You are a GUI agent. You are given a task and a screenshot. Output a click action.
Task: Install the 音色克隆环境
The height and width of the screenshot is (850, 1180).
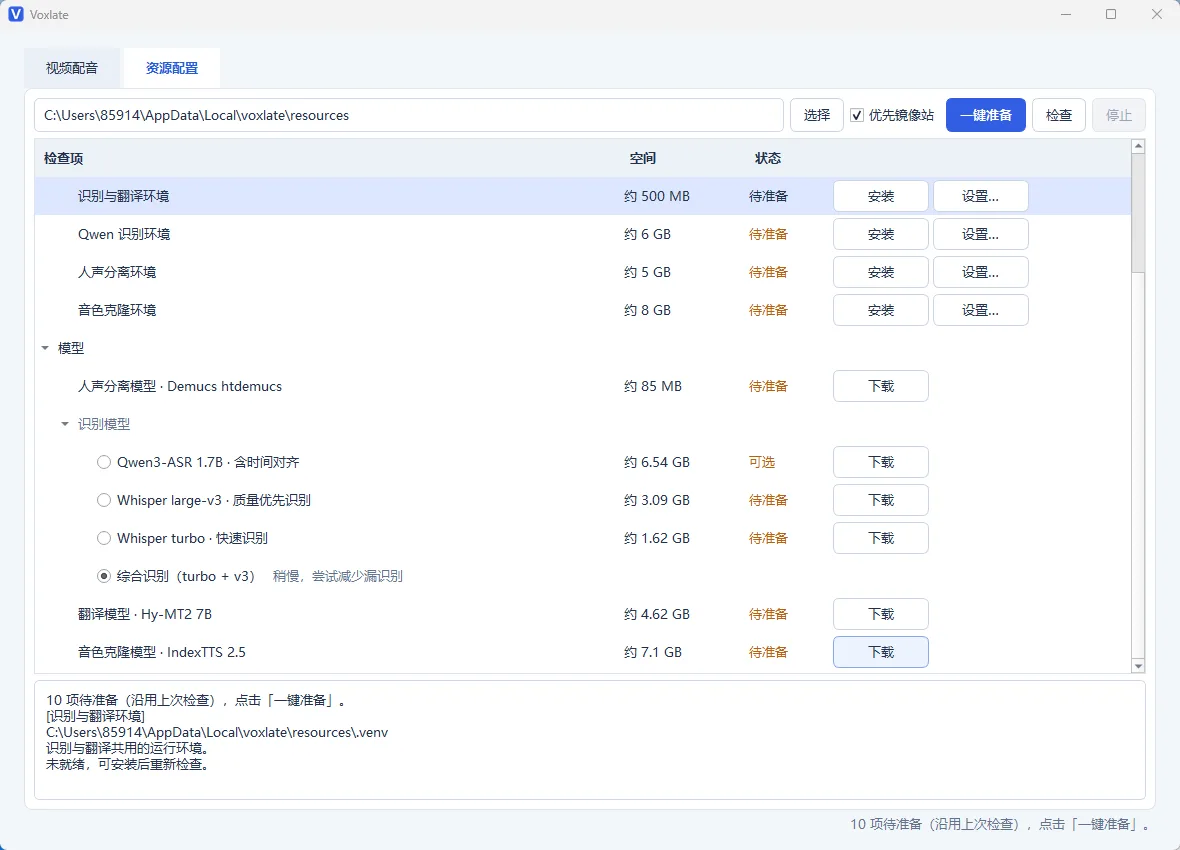click(x=880, y=310)
